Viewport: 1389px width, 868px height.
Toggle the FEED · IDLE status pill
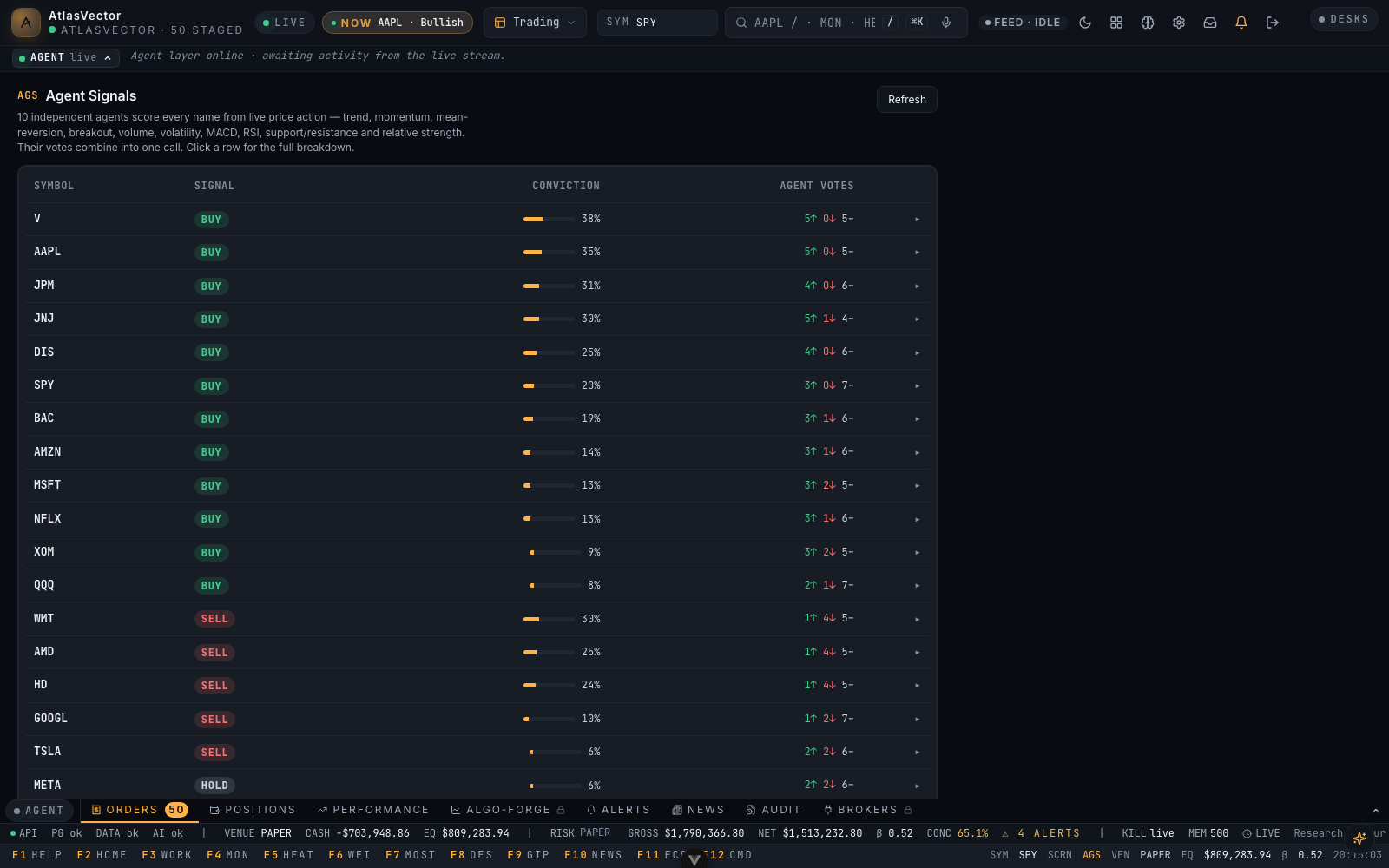[1023, 23]
